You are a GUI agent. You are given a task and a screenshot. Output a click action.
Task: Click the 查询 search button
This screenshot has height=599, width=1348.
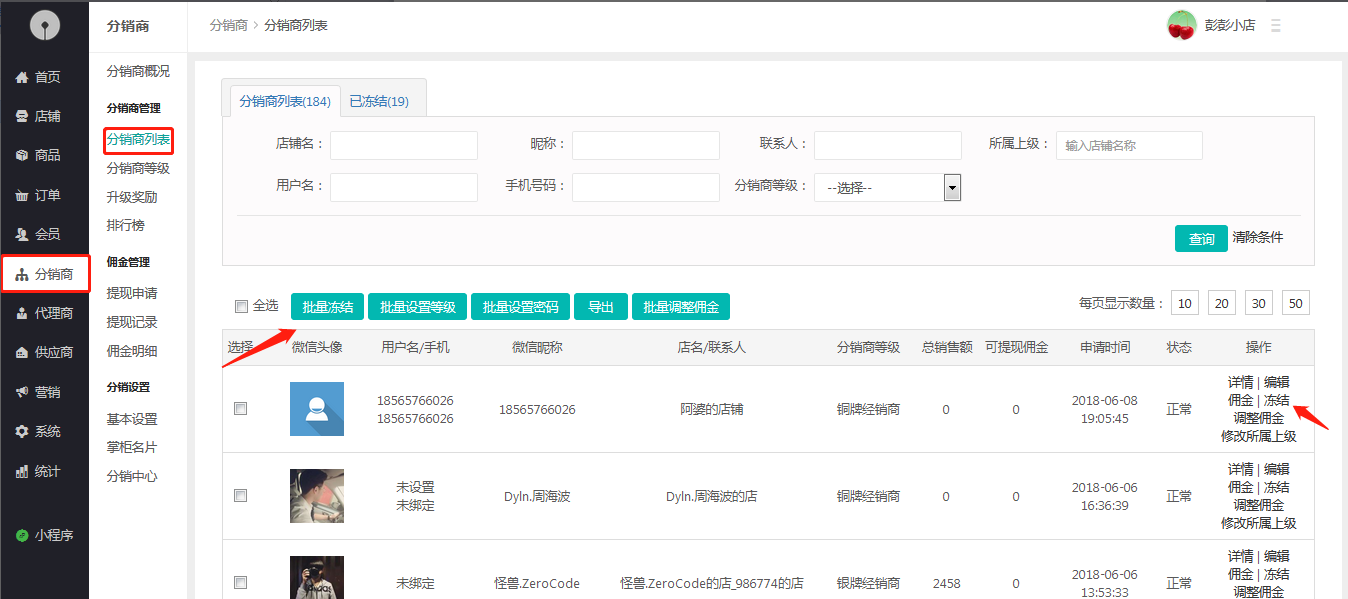[x=1201, y=238]
